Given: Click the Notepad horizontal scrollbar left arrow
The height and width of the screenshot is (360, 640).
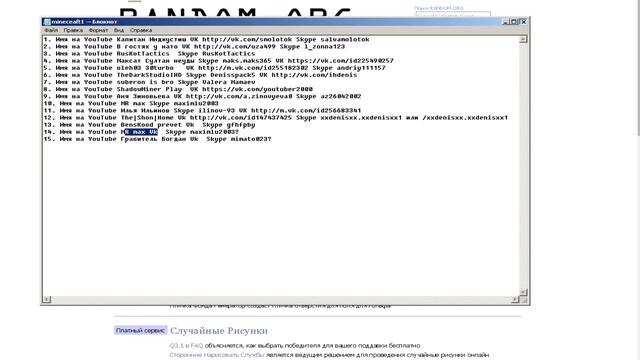Looking at the screenshot, I should 47,300.
